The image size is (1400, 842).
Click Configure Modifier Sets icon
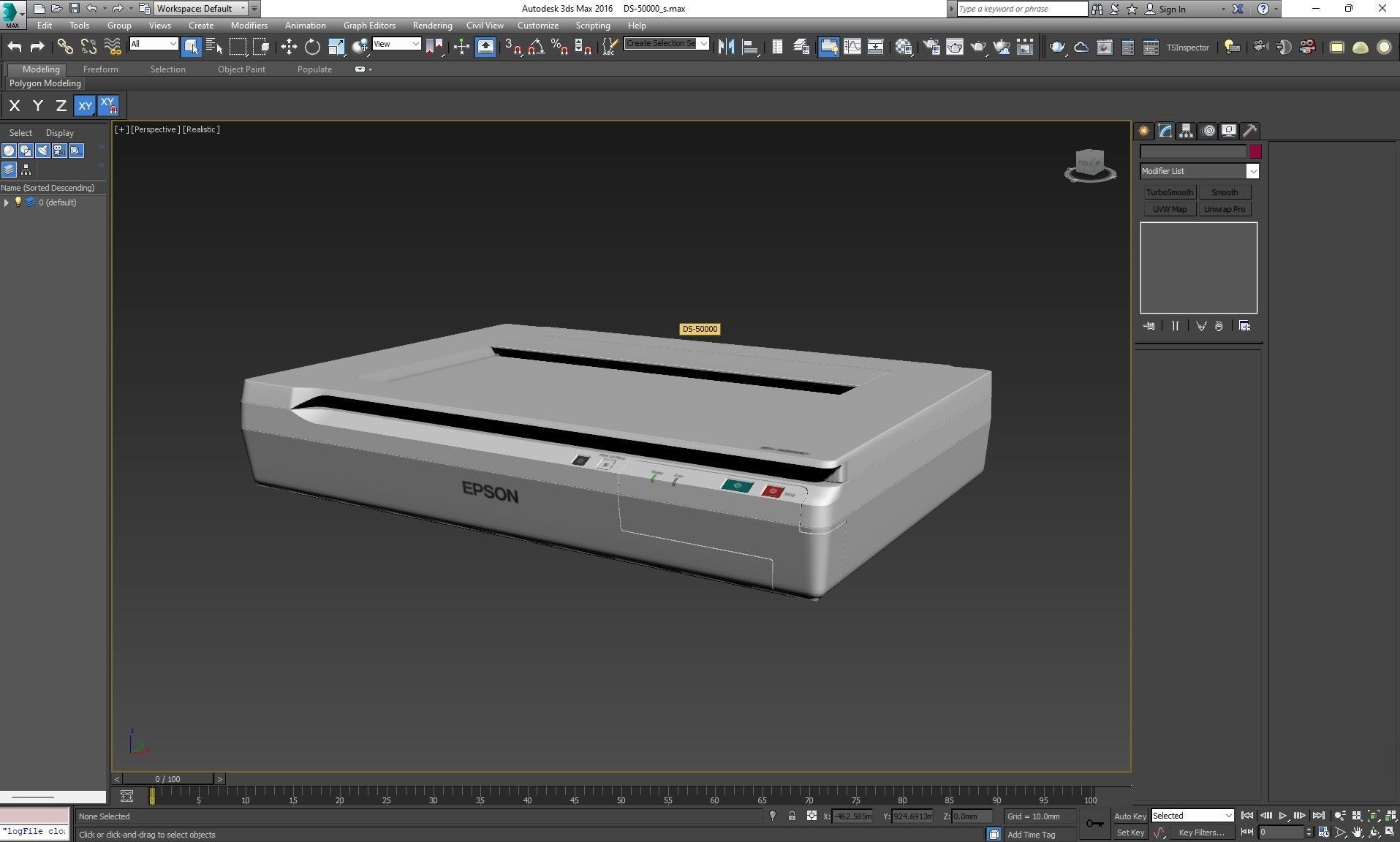[x=1244, y=326]
